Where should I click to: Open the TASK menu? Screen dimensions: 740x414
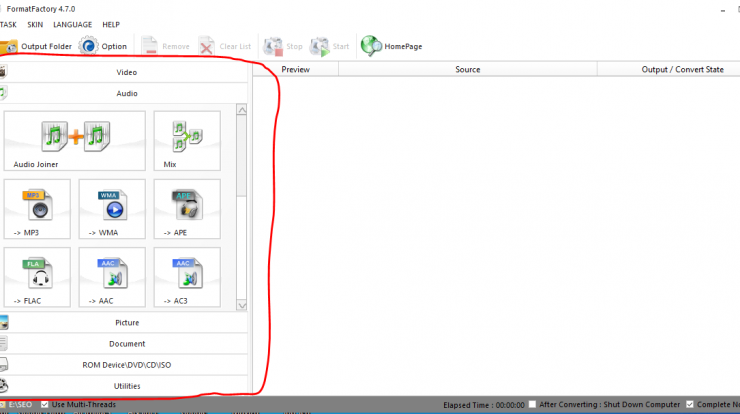coord(8,25)
